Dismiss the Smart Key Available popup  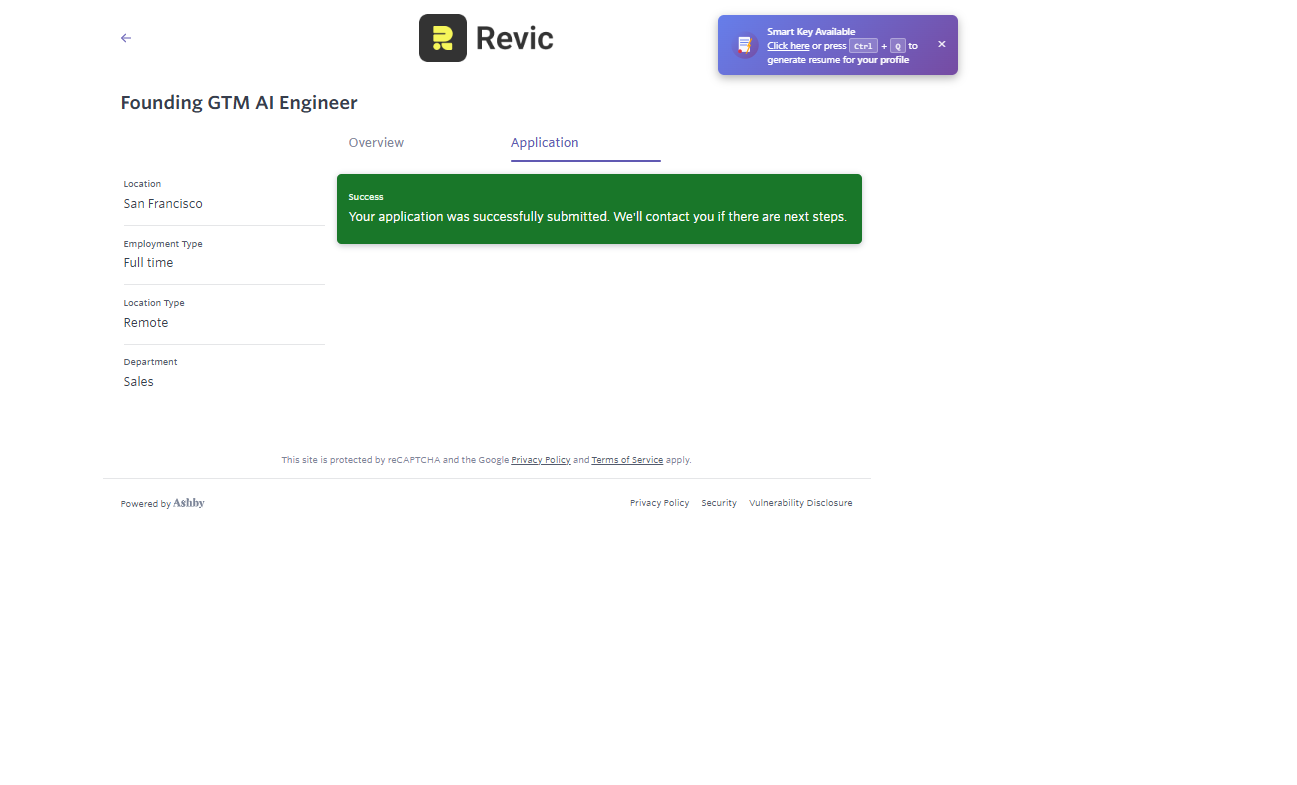pos(941,44)
